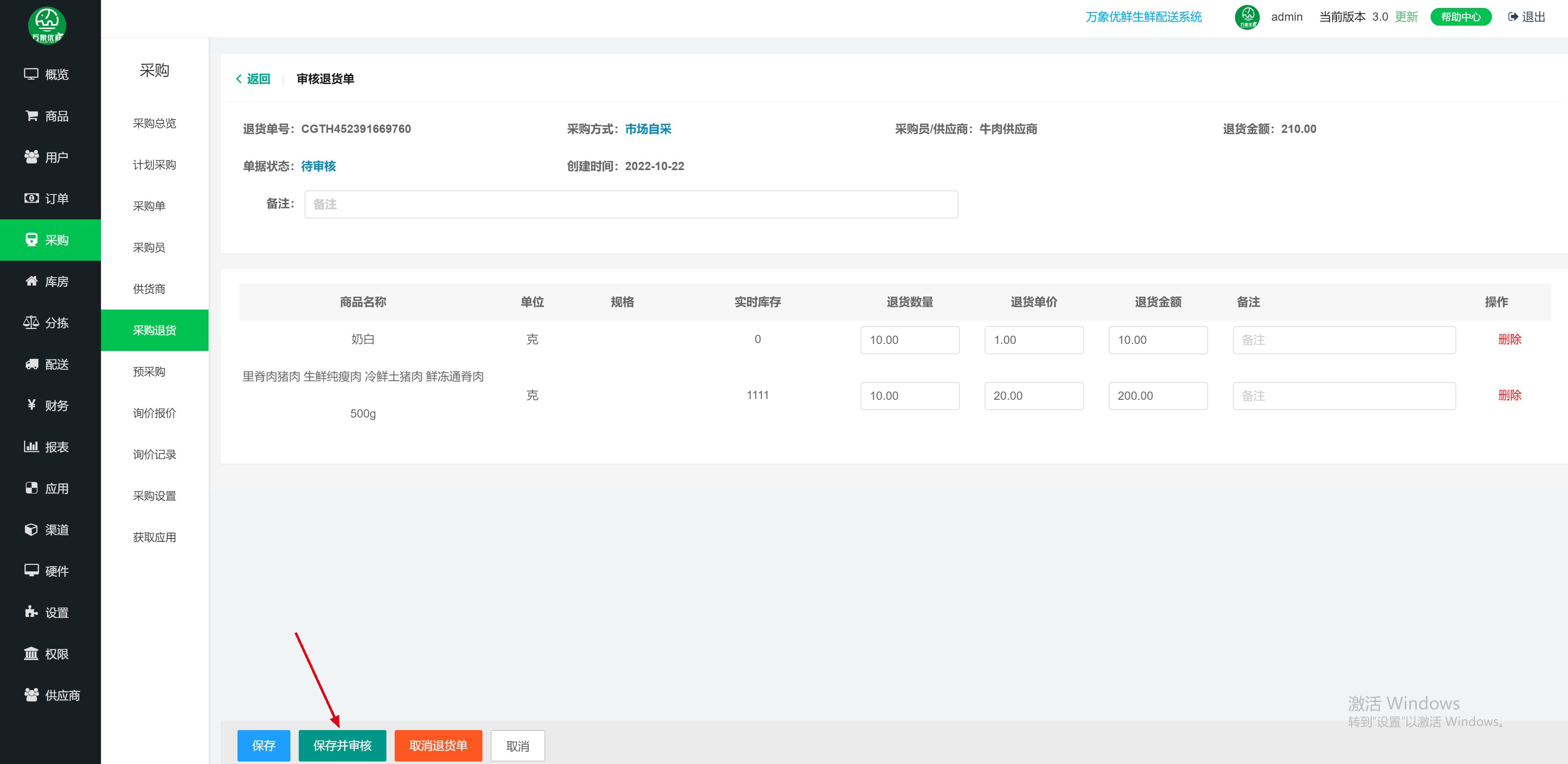Image resolution: width=1568 pixels, height=764 pixels.
Task: Click the 分拣 balance scale icon
Action: click(x=31, y=323)
